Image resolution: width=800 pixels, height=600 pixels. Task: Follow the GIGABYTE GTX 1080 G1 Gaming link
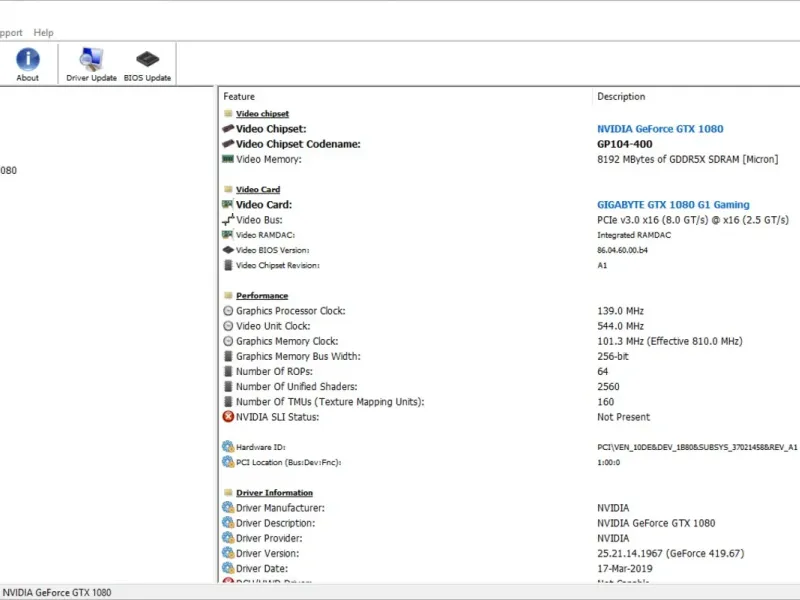[x=673, y=205]
